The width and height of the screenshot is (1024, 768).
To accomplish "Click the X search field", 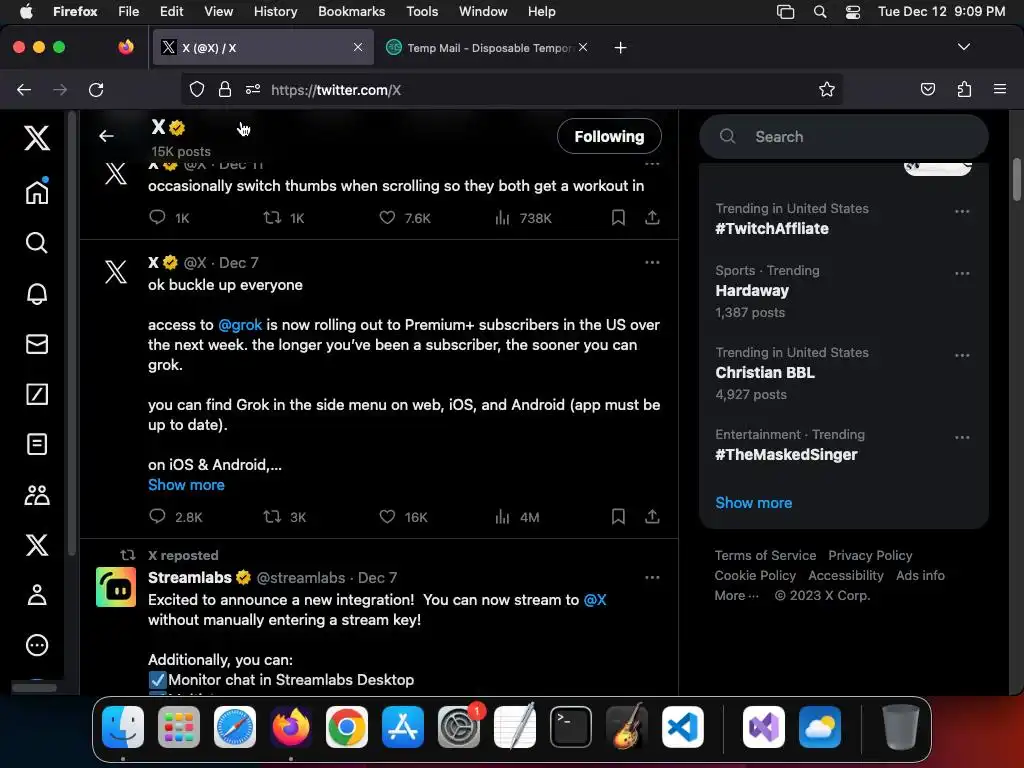I will coord(843,136).
